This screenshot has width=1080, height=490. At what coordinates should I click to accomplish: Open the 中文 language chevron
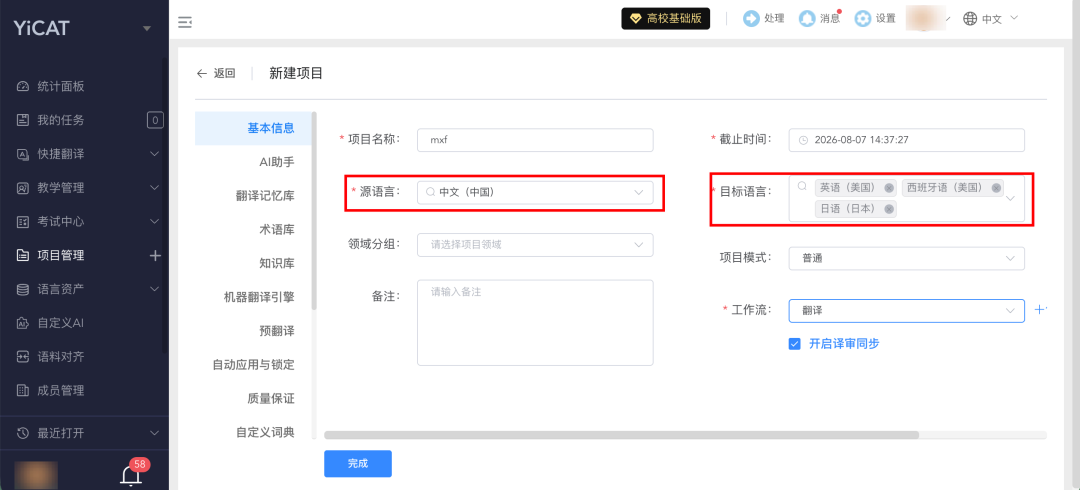[1014, 18]
